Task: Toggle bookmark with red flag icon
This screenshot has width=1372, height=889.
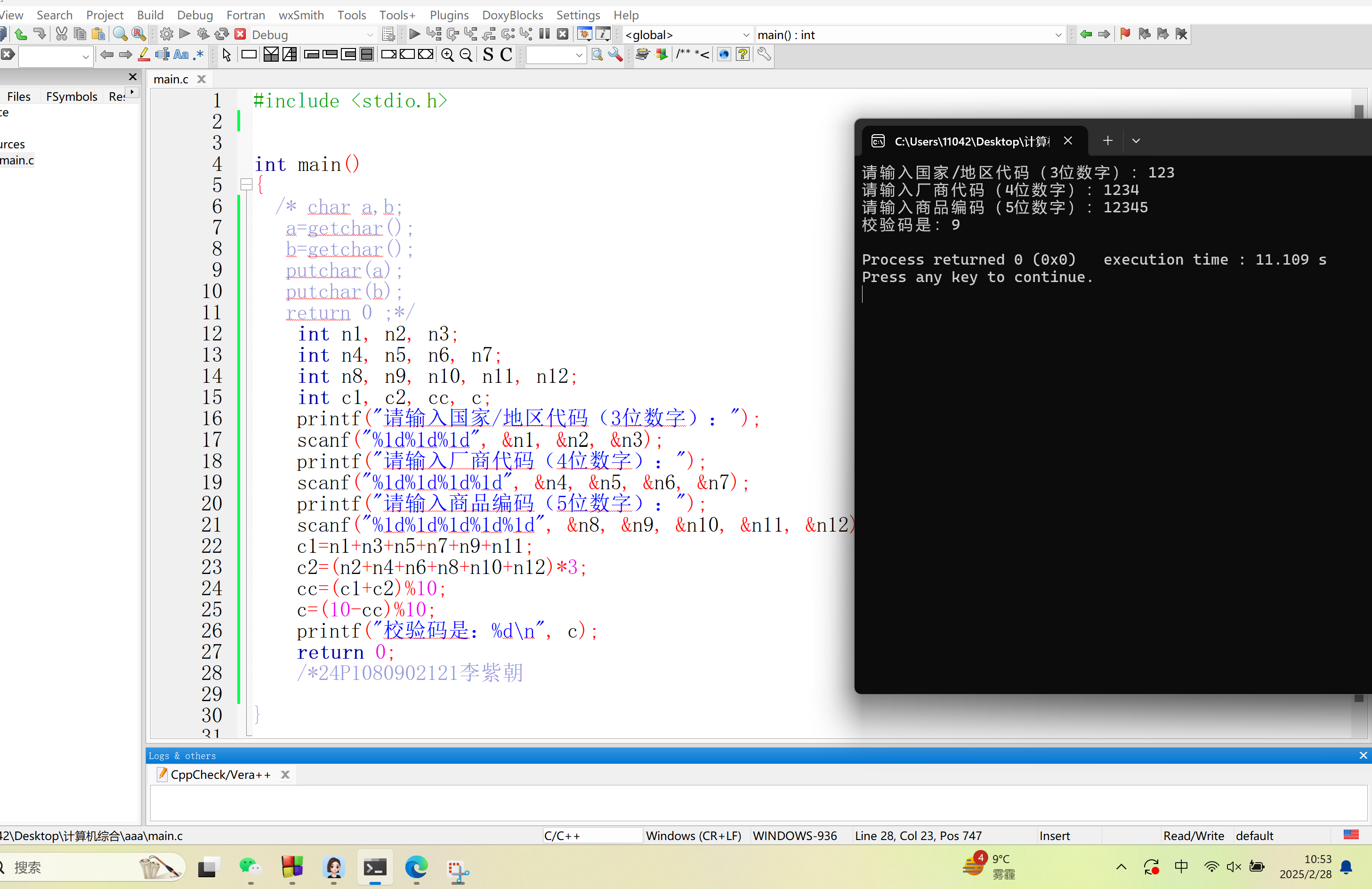Action: coord(1125,34)
